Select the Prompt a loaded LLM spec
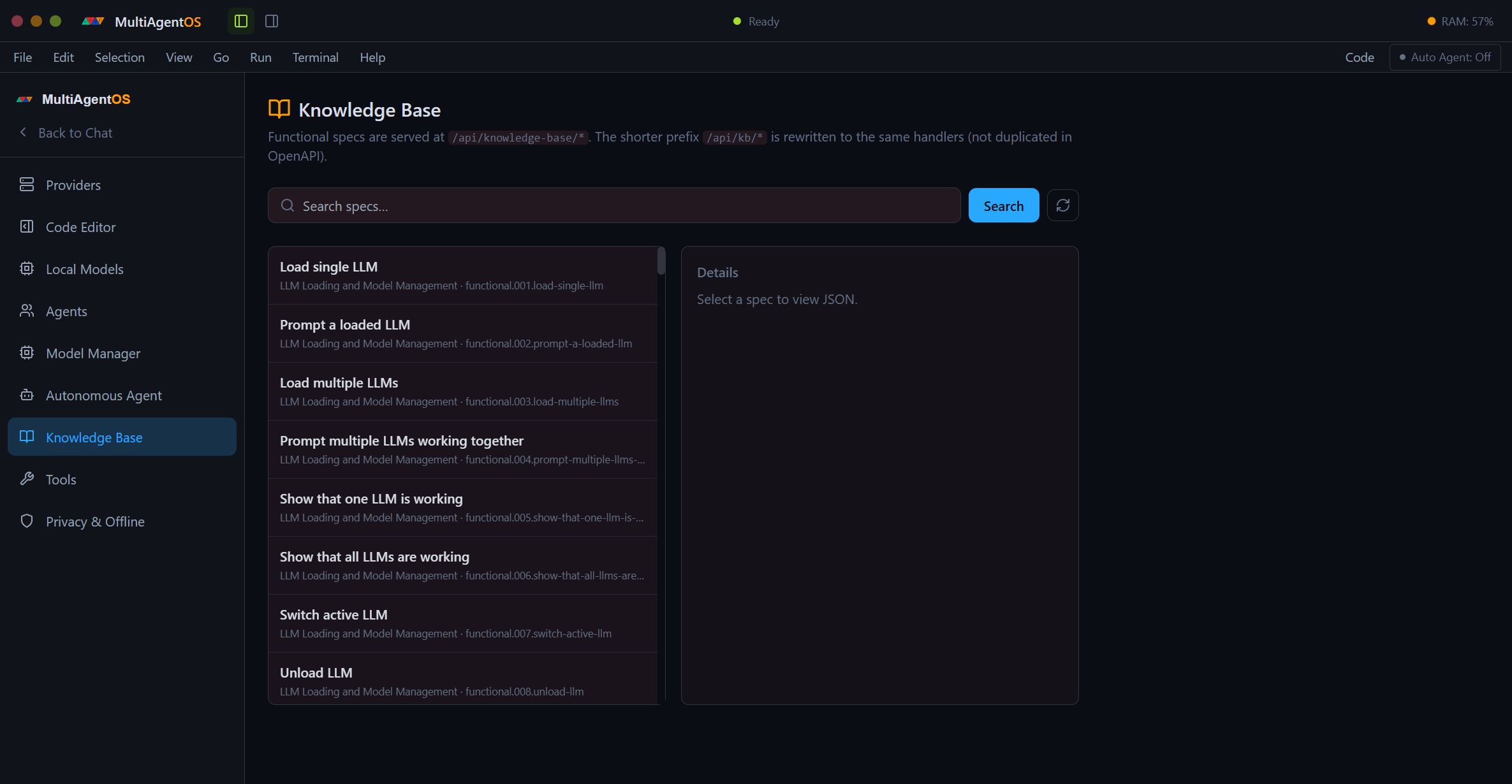 click(x=463, y=333)
